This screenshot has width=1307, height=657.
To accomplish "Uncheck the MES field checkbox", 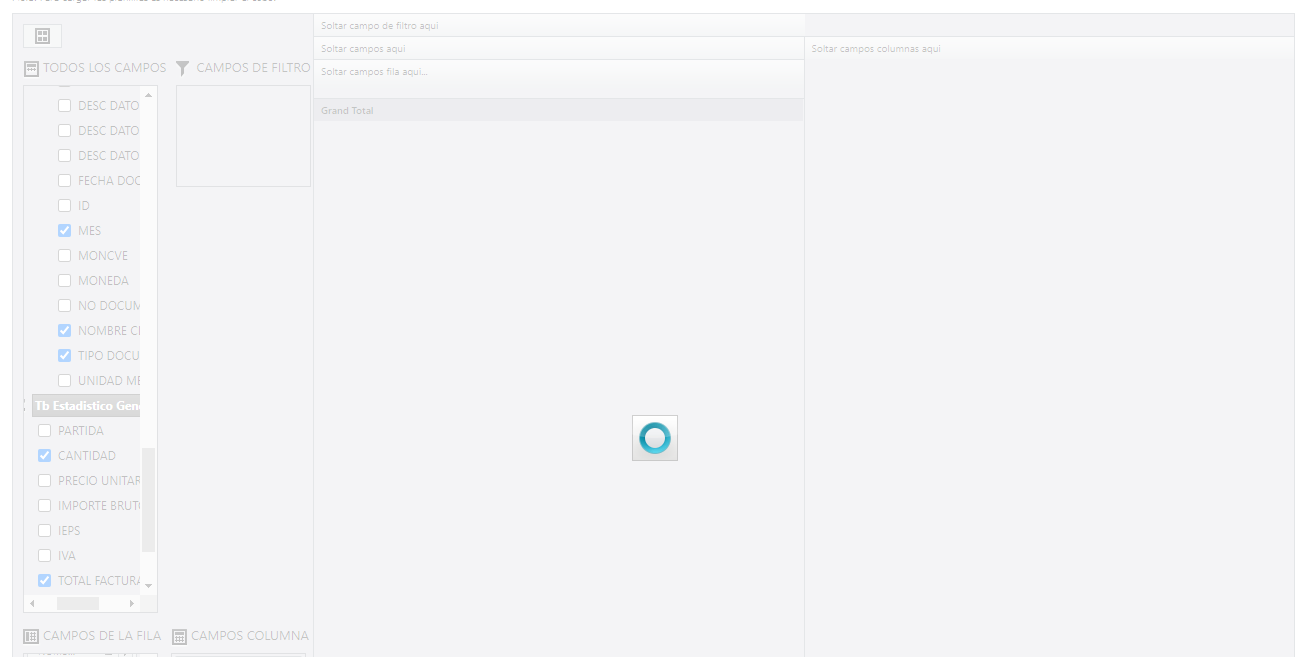I will click(x=65, y=231).
